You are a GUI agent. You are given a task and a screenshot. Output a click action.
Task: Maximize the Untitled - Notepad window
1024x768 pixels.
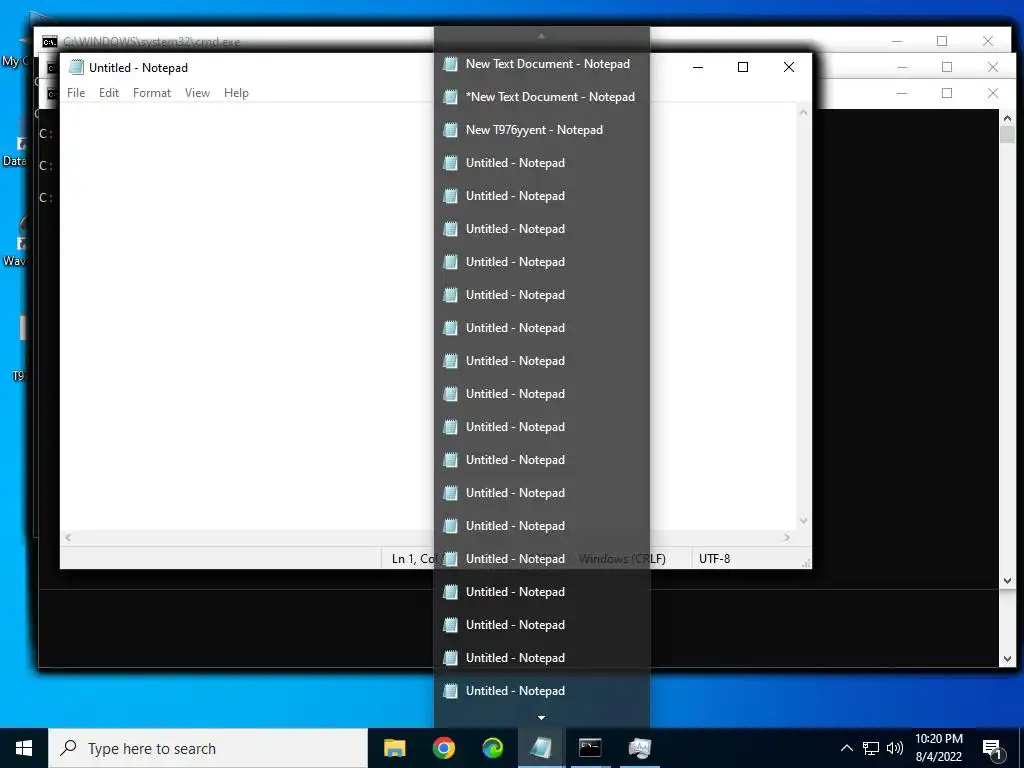(743, 67)
